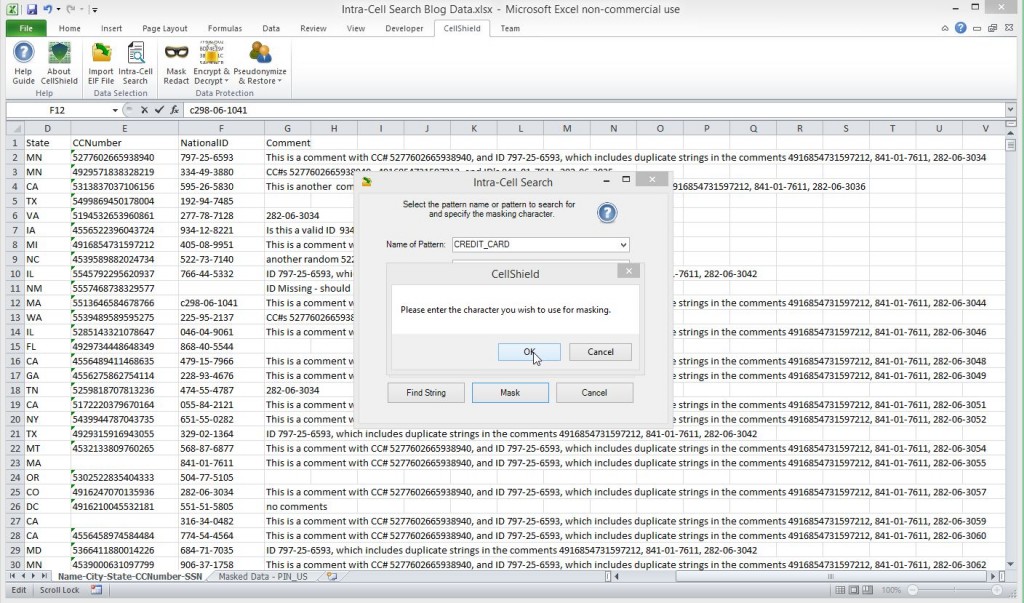
Task: Minimize the ribbon with the caret icon
Action: point(945,28)
